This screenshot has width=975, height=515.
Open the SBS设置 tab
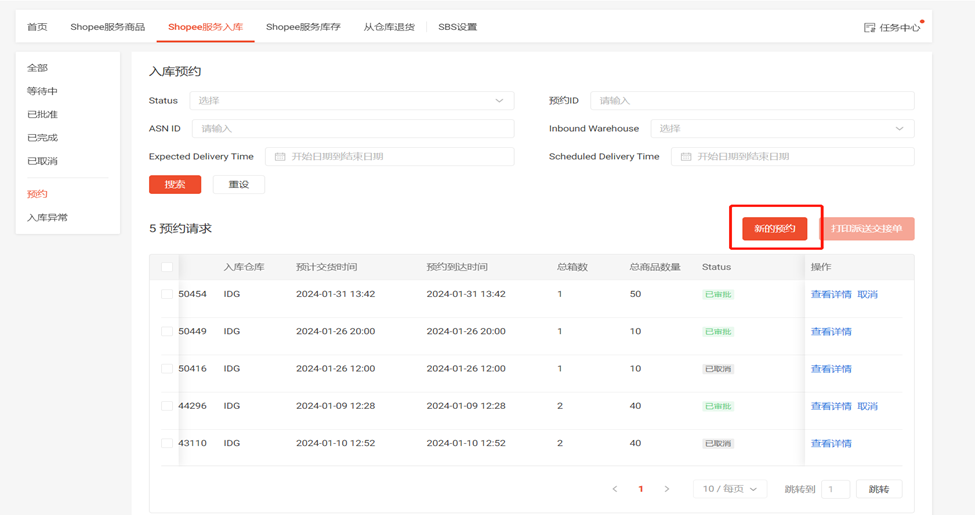457,27
